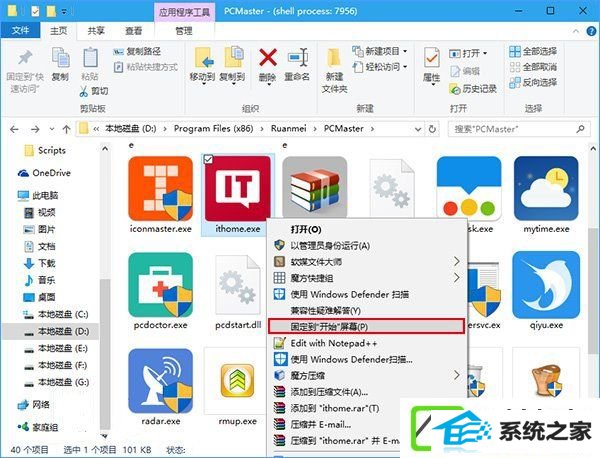Viewport: 600px width, 458px height.
Task: Select the pcdoctor.exe first-aid icon
Action: (161, 285)
